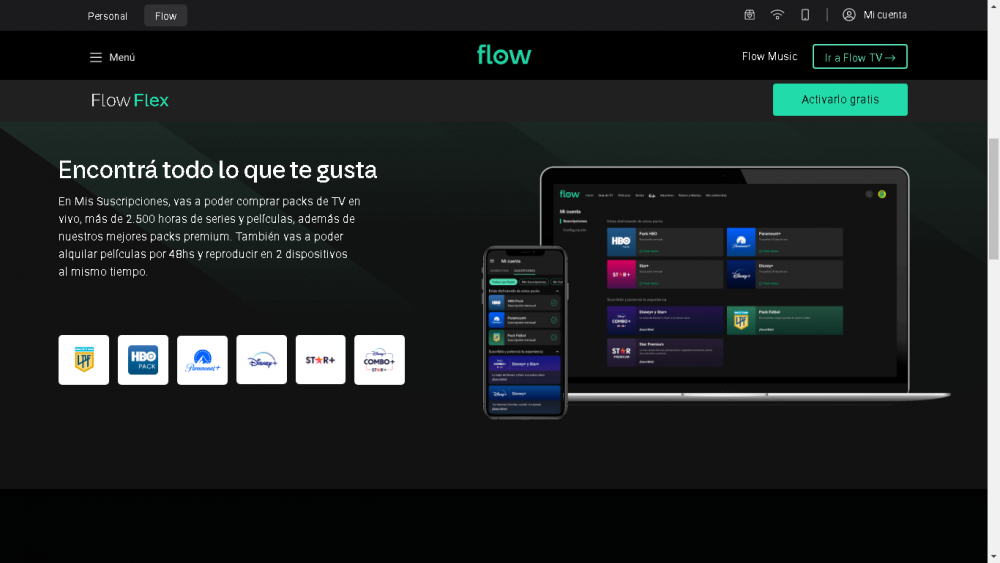Click the Wi-Fi icon in top bar
This screenshot has height=563, width=1000.
(777, 15)
